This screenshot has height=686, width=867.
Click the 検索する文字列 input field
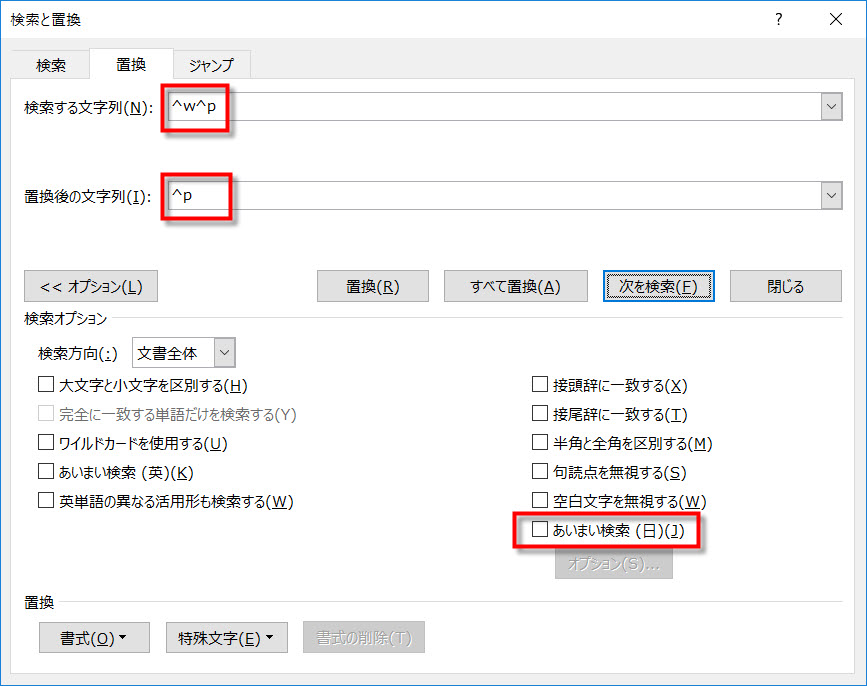pyautogui.click(x=520, y=107)
